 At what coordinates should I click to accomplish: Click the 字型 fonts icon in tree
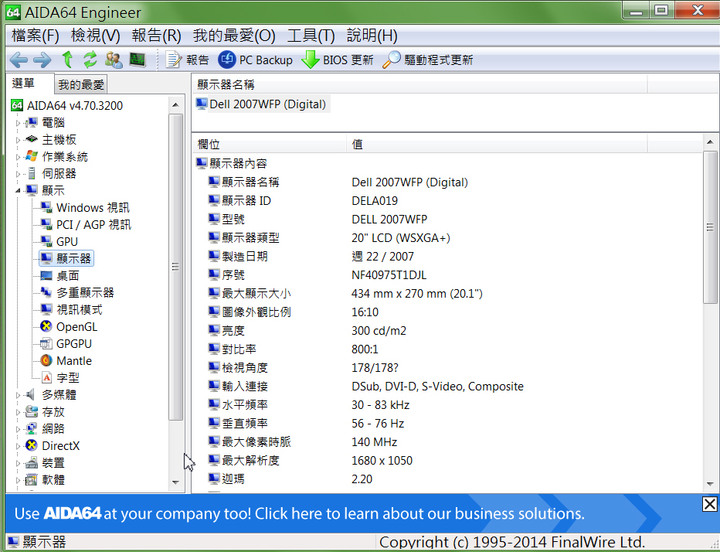tap(46, 377)
